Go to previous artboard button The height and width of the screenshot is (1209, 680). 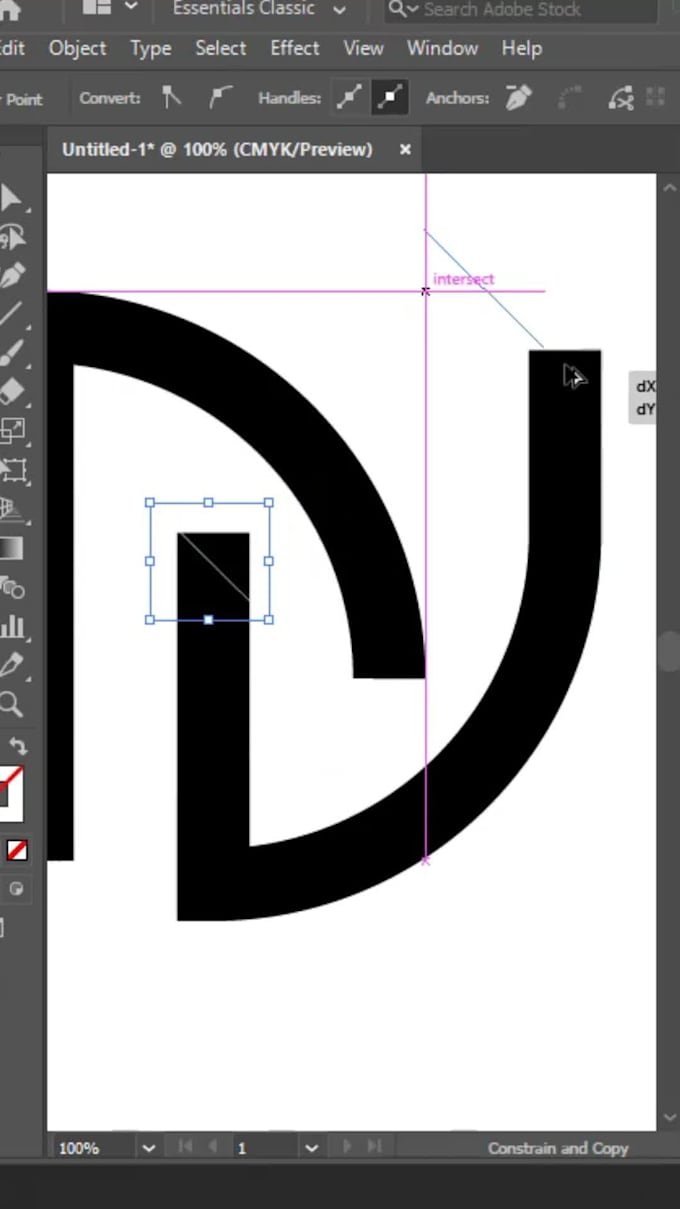tap(212, 1147)
